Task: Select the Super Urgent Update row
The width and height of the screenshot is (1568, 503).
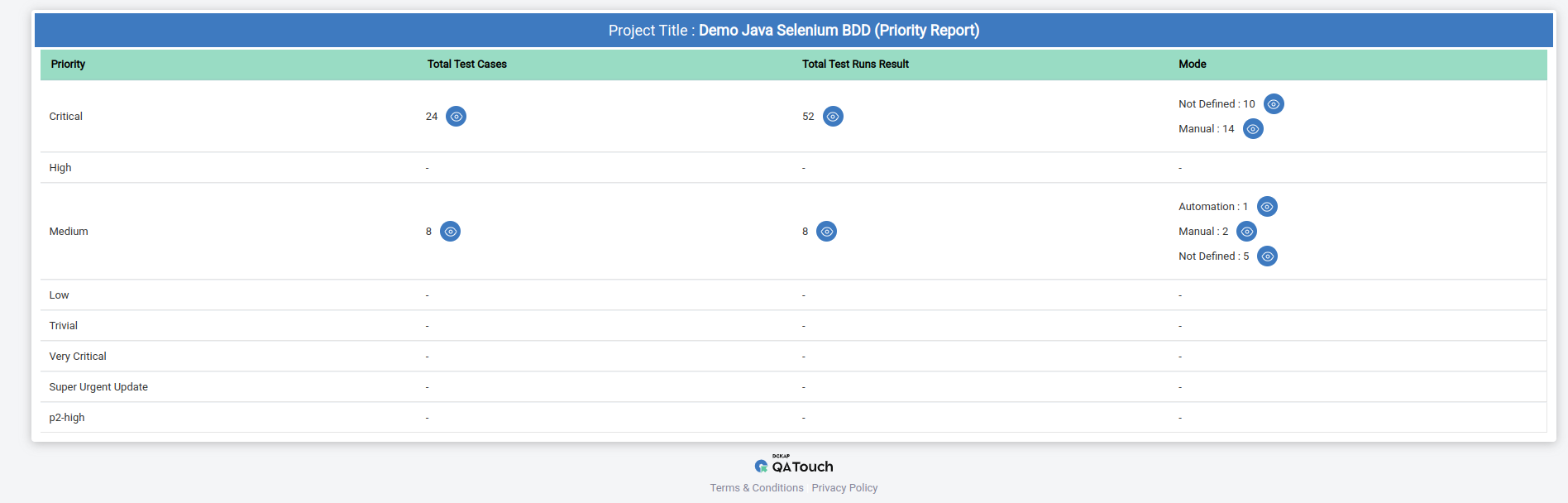Action: pos(98,387)
